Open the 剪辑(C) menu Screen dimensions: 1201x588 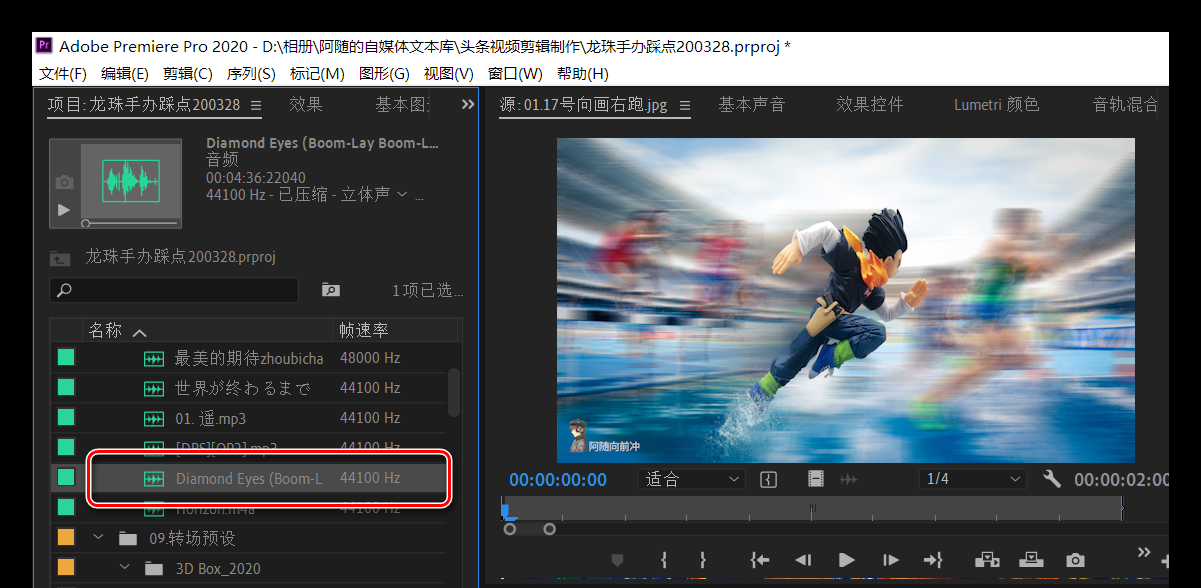tap(188, 74)
